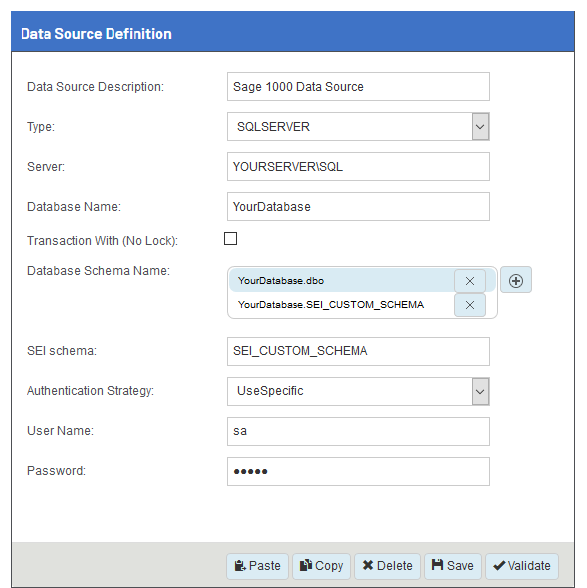Viewport: 587px width, 588px height.
Task: Validate the data source connection
Action: click(522, 566)
